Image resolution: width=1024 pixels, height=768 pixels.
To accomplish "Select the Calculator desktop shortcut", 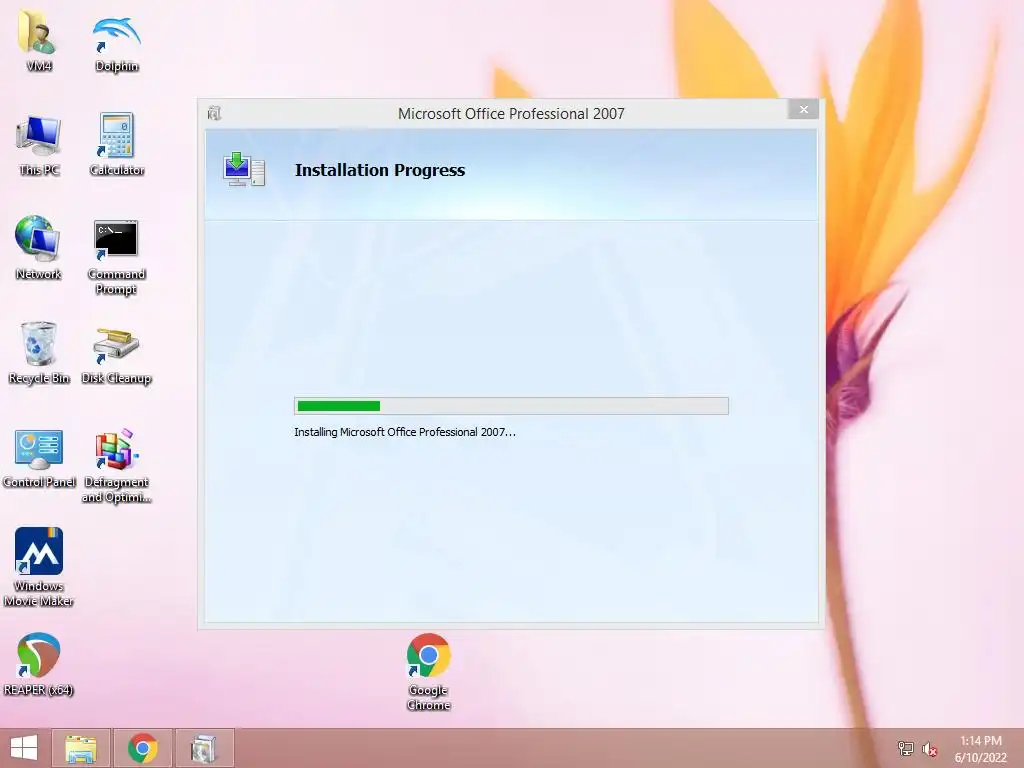I will coord(116,145).
